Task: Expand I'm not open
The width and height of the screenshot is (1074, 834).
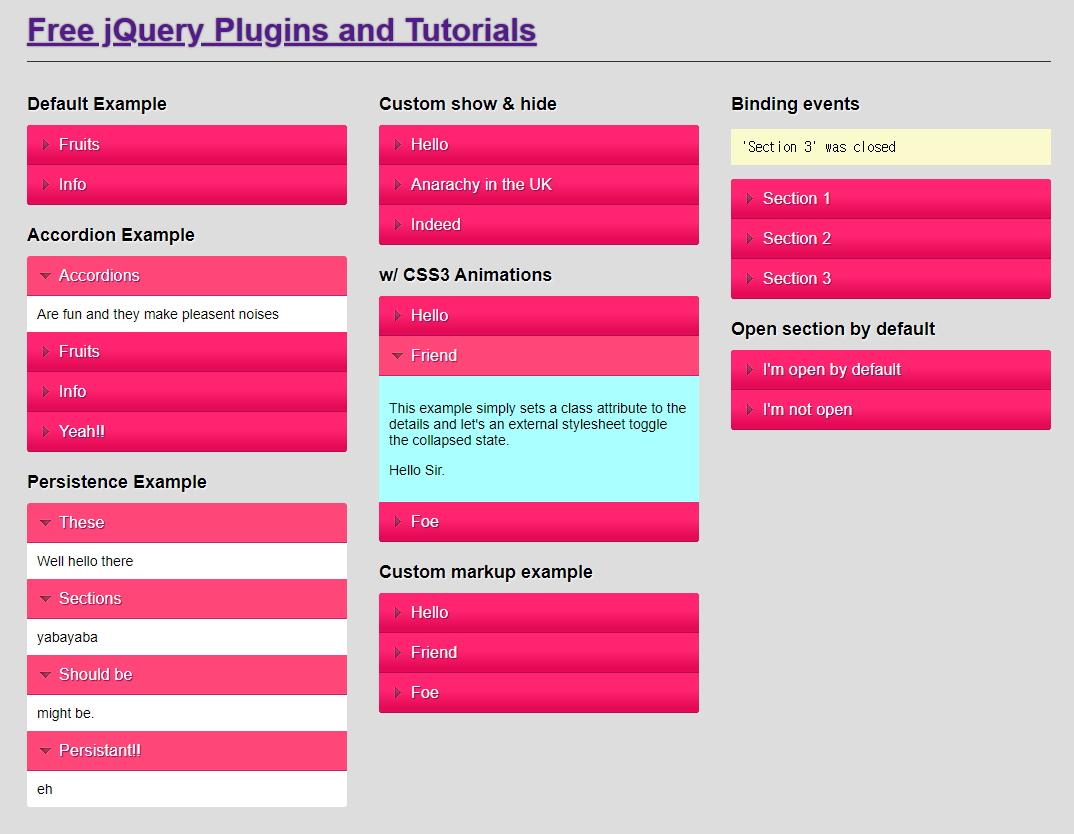Action: 891,410
